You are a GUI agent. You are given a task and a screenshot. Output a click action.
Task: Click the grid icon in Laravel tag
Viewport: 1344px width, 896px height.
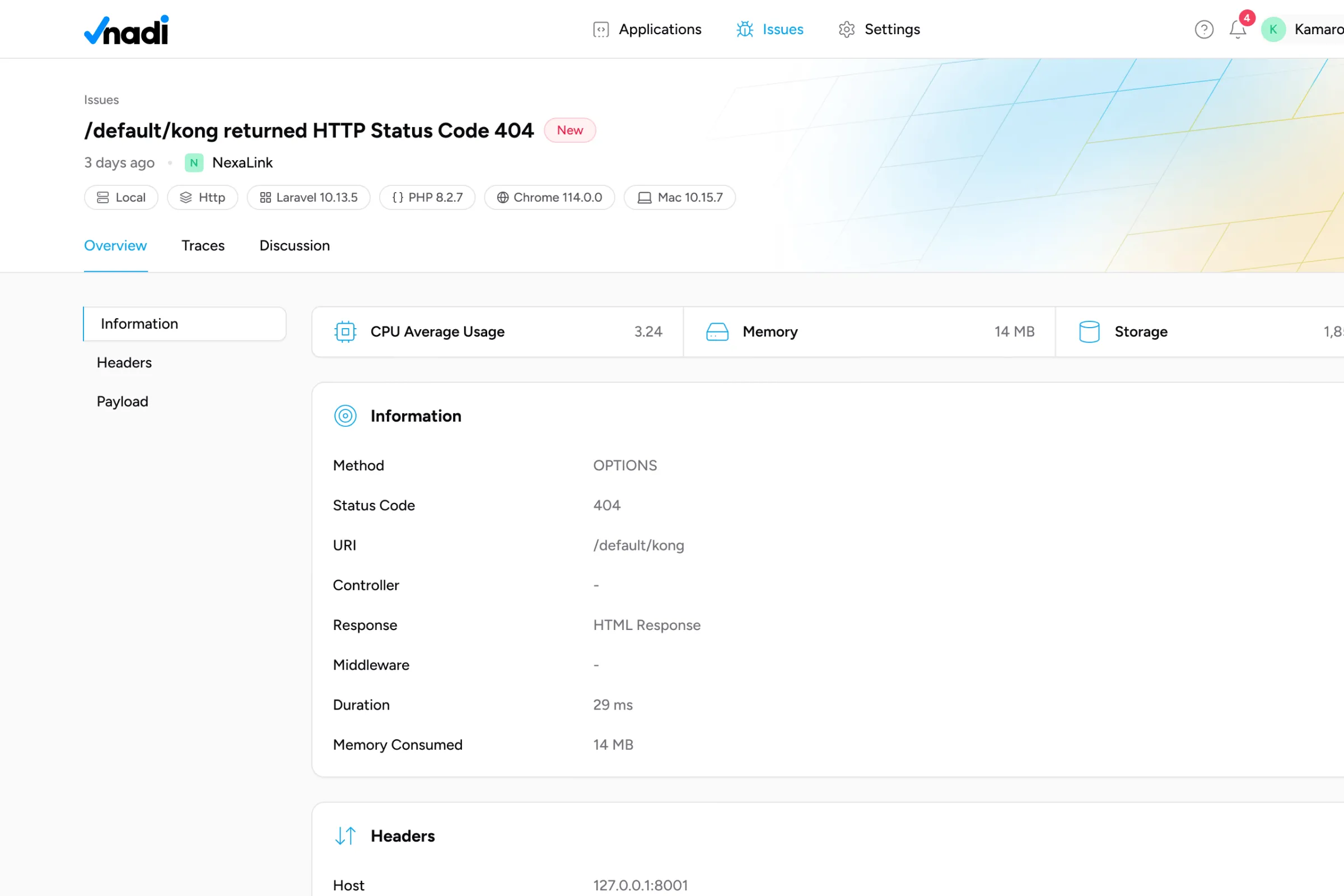click(265, 198)
